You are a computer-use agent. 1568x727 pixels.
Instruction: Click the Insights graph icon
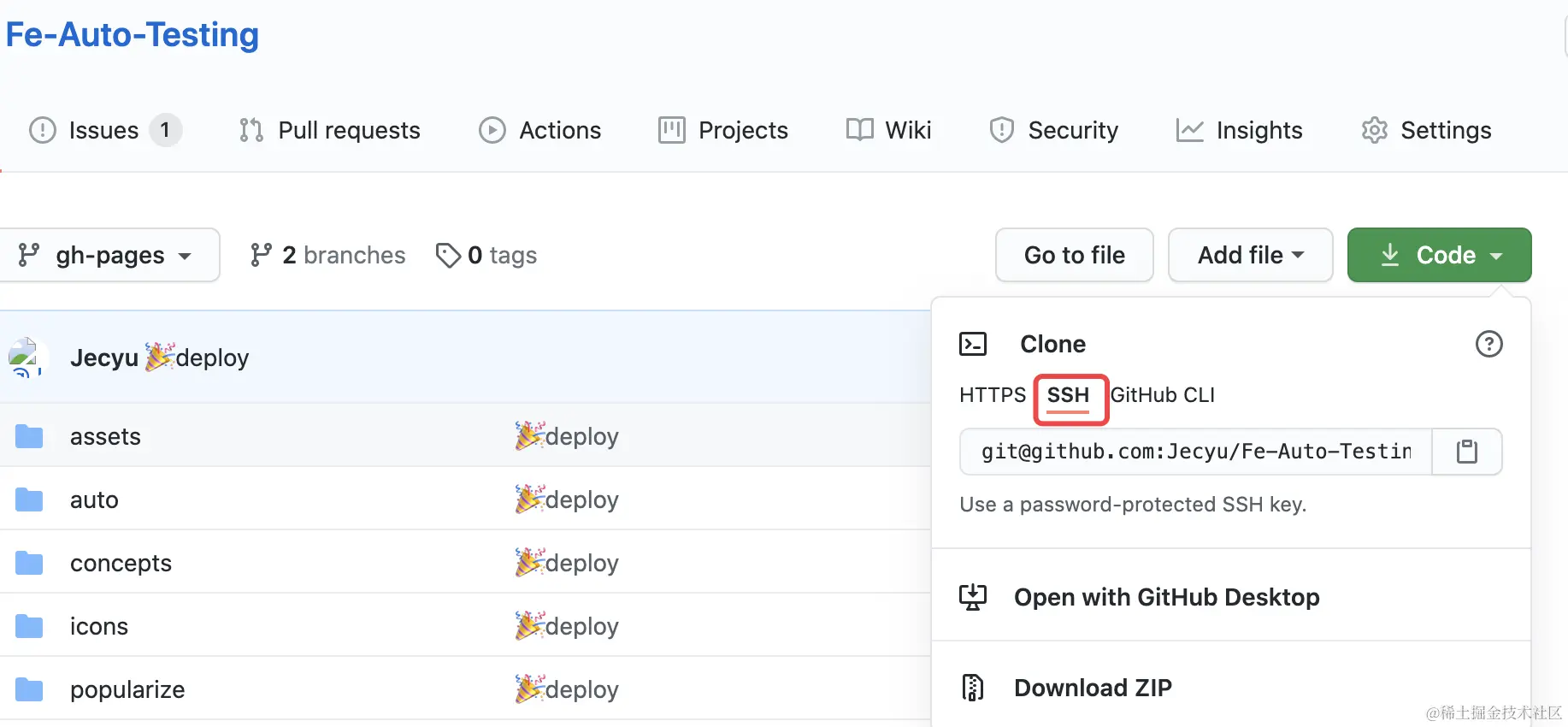(1189, 130)
